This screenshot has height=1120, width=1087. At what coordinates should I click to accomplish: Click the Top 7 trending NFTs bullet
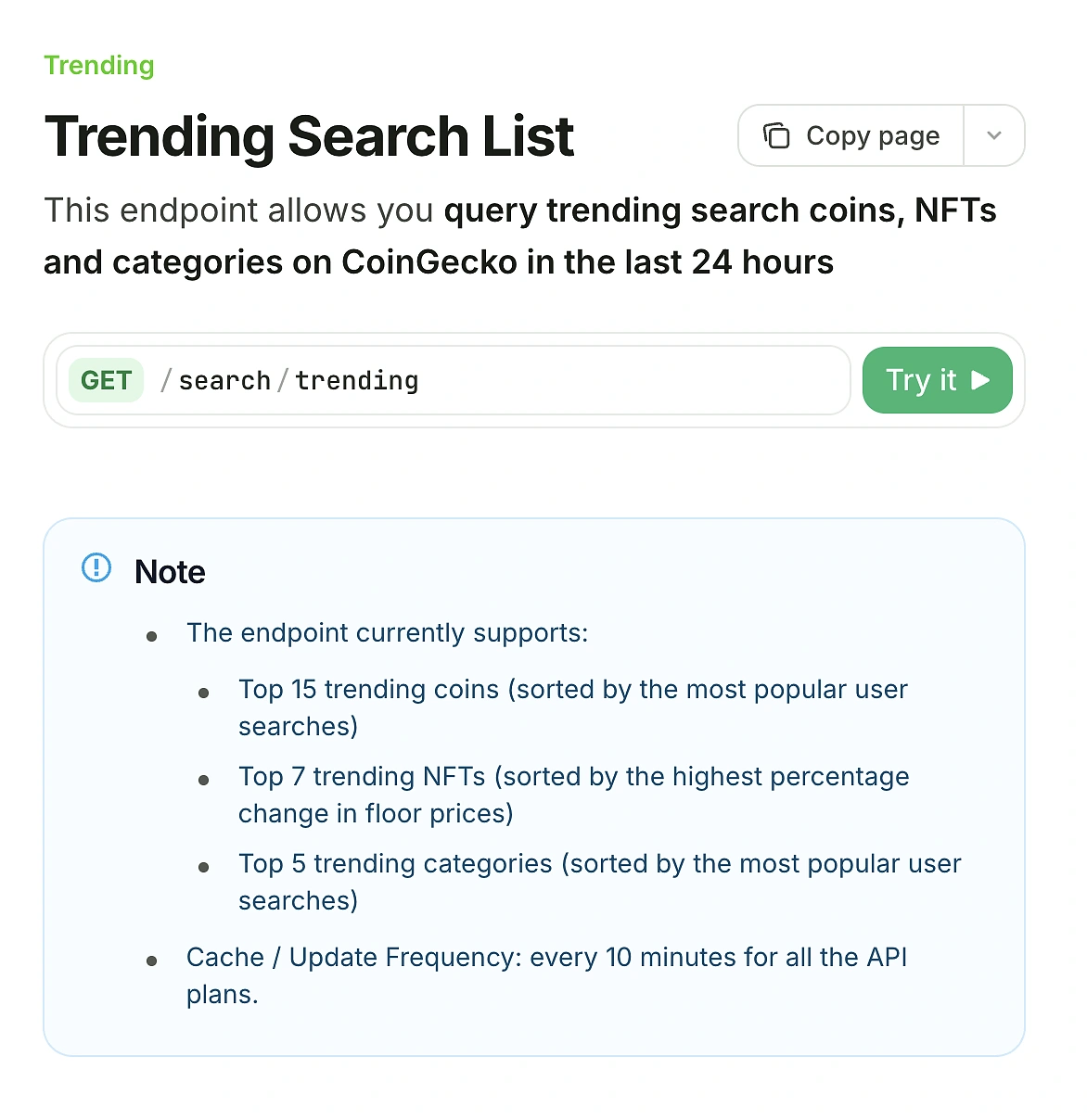pos(573,795)
